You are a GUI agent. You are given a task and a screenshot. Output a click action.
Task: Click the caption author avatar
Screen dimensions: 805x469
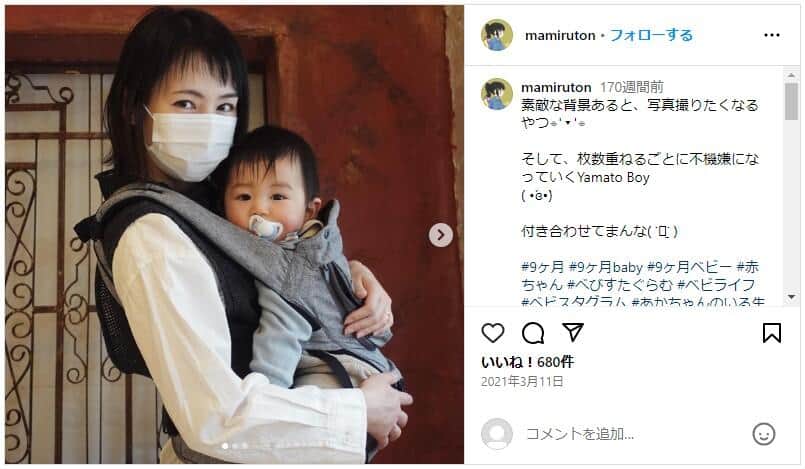(496, 94)
